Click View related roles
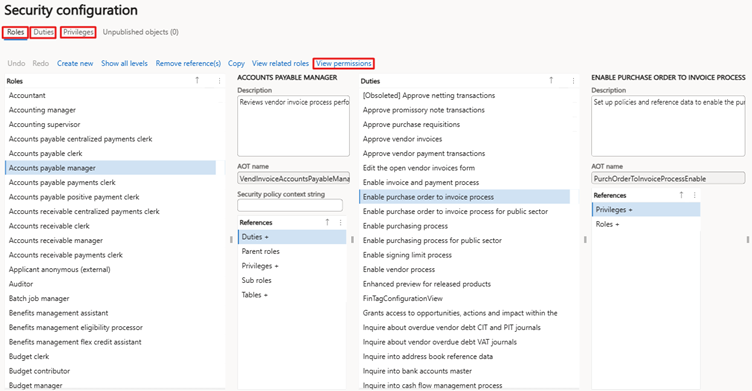 pos(280,63)
